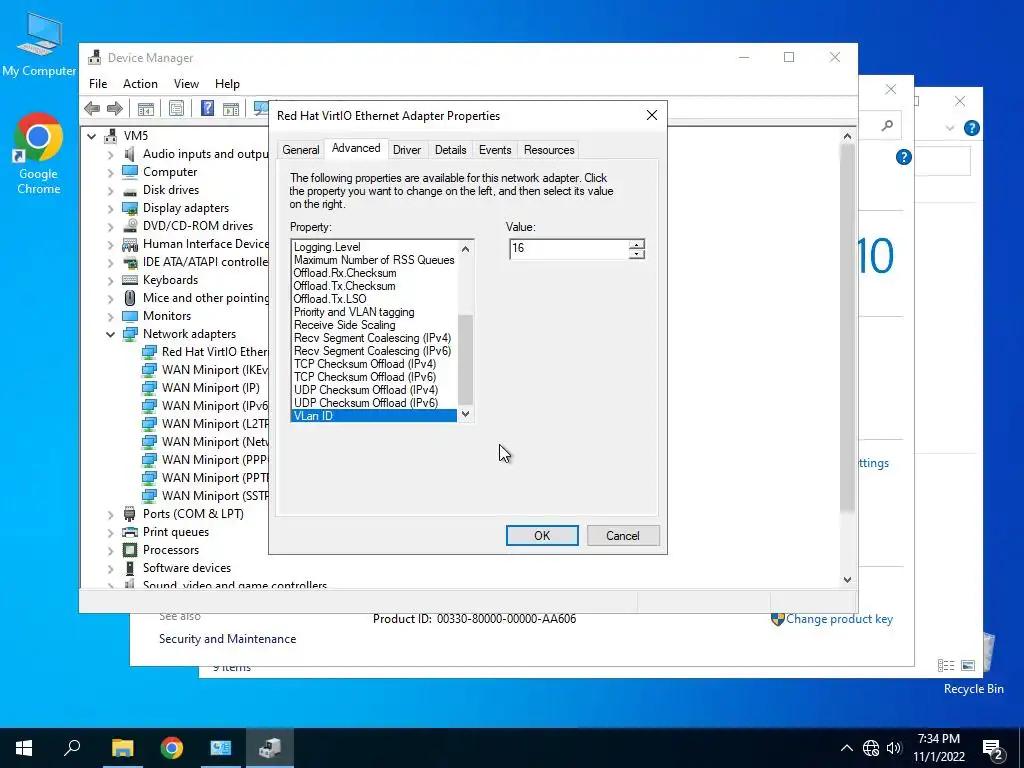Select the Print queues printer icon
Viewport: 1024px width, 768px height.
(130, 532)
